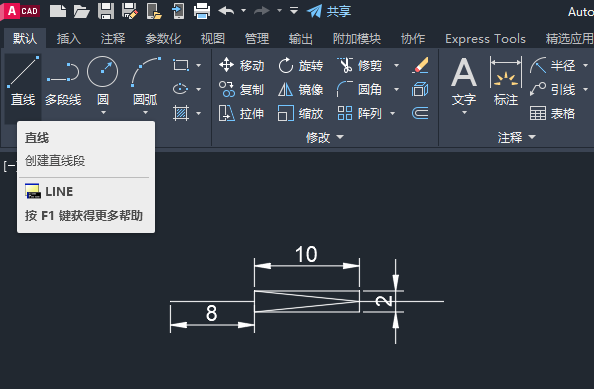Expand the Array (阵列) dropdown arrow
The height and width of the screenshot is (389, 594).
coord(392,113)
